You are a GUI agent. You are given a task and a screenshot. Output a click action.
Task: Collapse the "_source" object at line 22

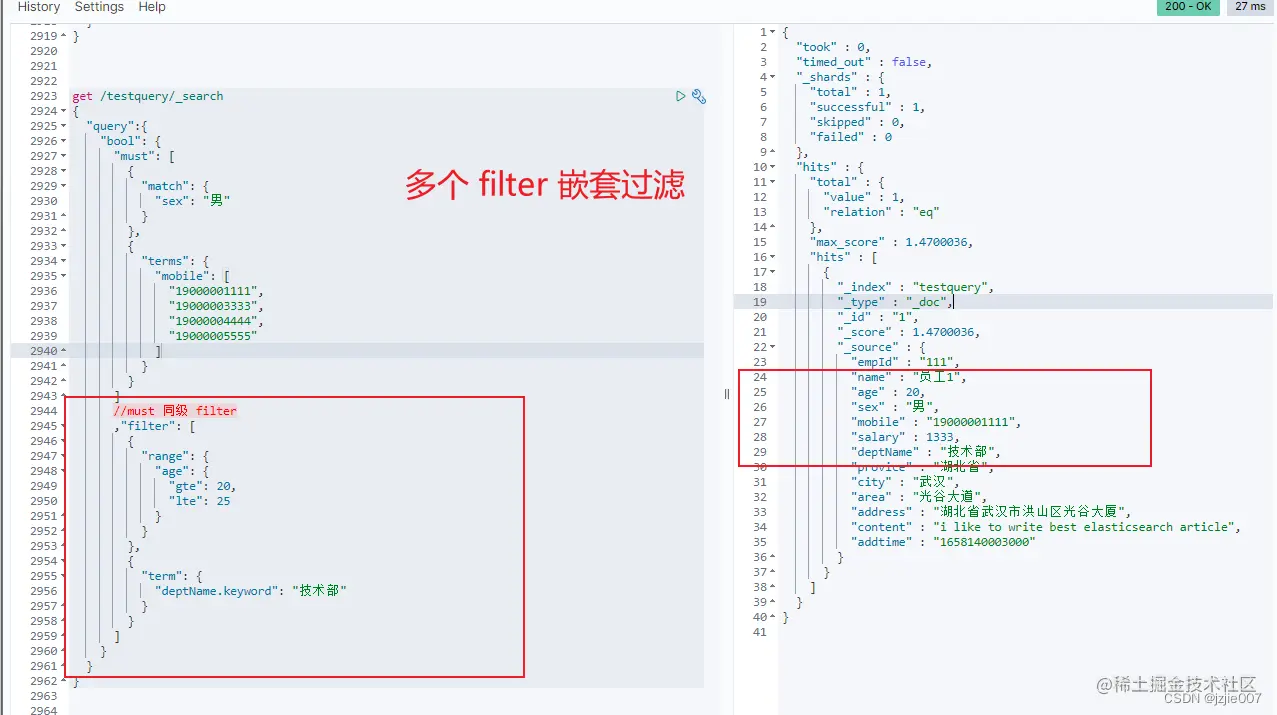[x=770, y=346]
